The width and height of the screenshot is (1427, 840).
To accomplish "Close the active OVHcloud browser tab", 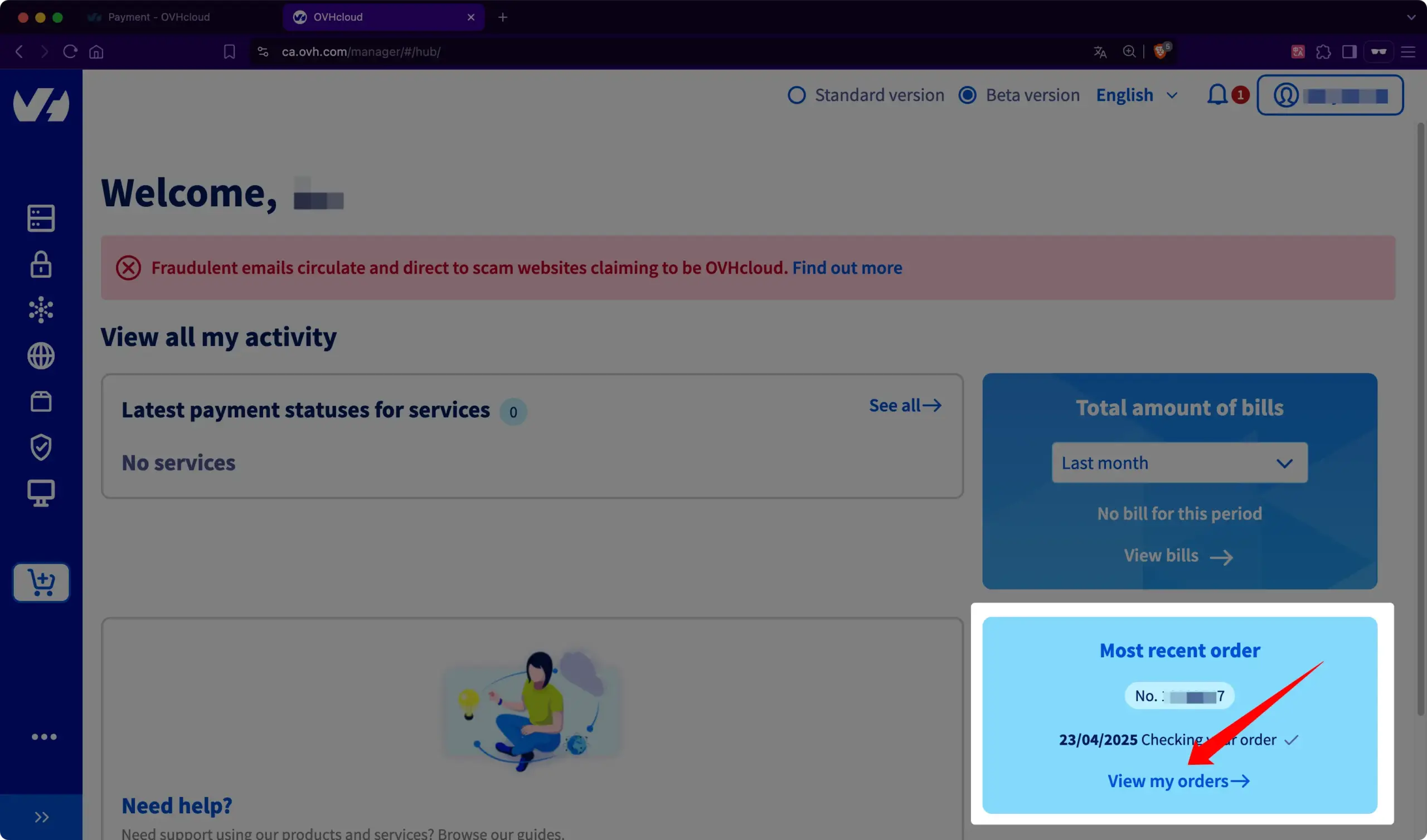I will 470,17.
